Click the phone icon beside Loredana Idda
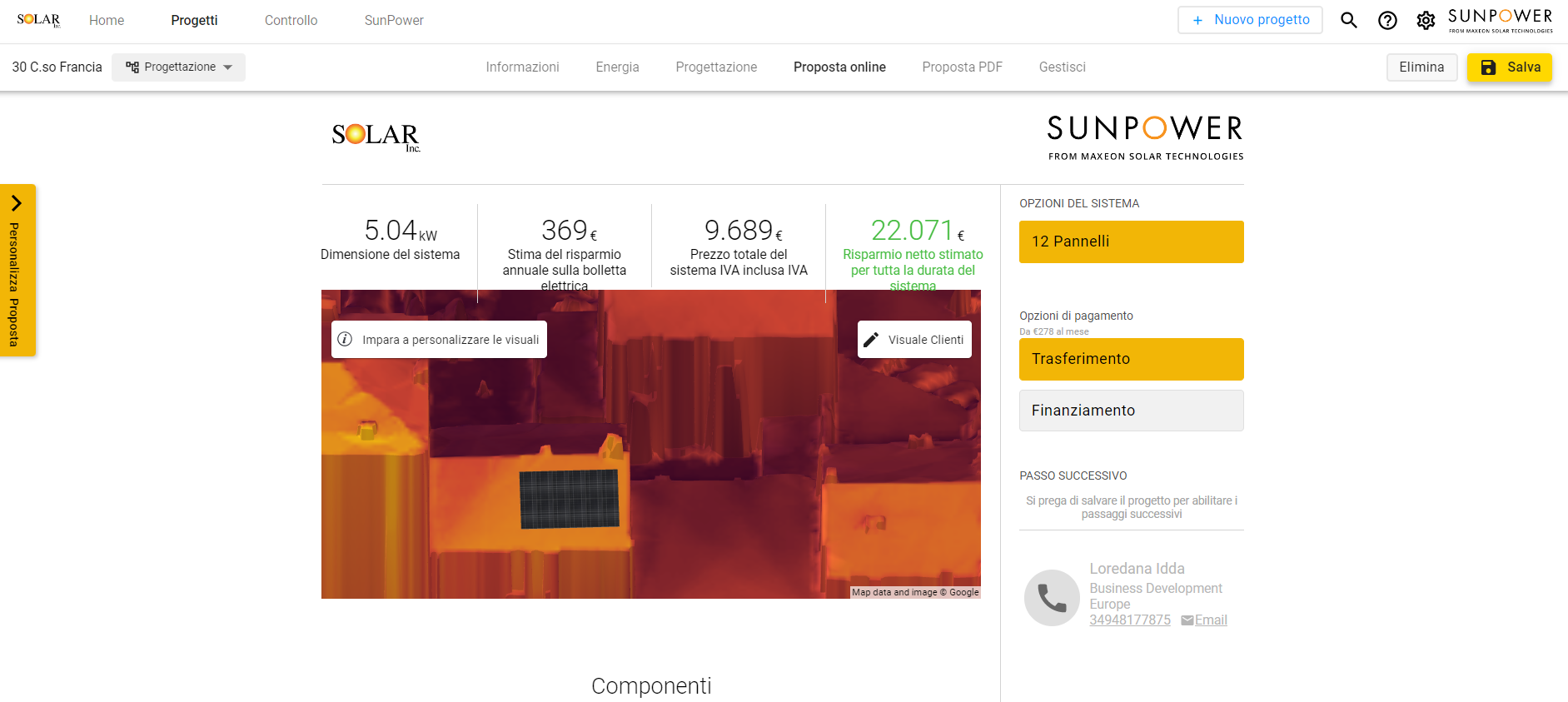Screen dimensions: 1568x702 (1052, 598)
